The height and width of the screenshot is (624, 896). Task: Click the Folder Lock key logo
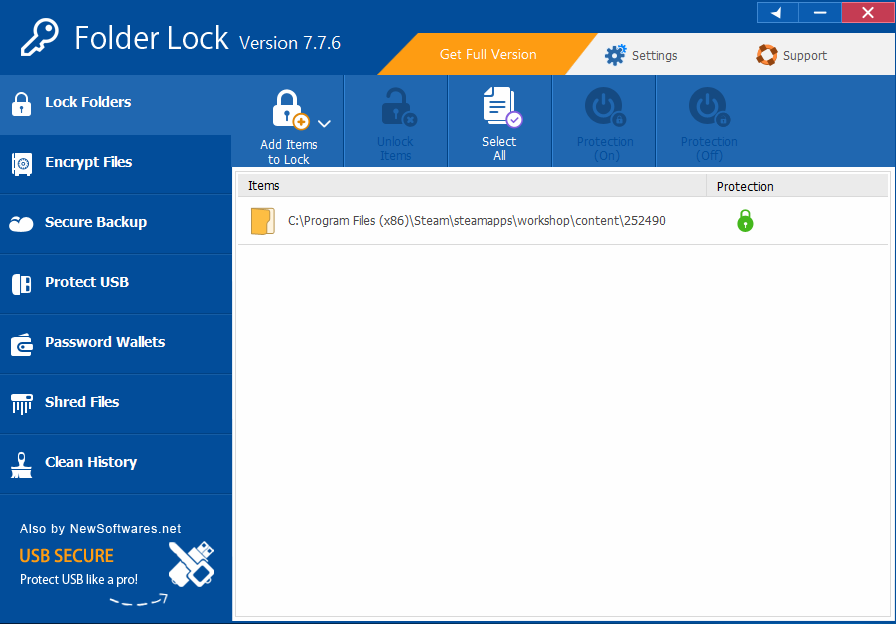pos(39,38)
